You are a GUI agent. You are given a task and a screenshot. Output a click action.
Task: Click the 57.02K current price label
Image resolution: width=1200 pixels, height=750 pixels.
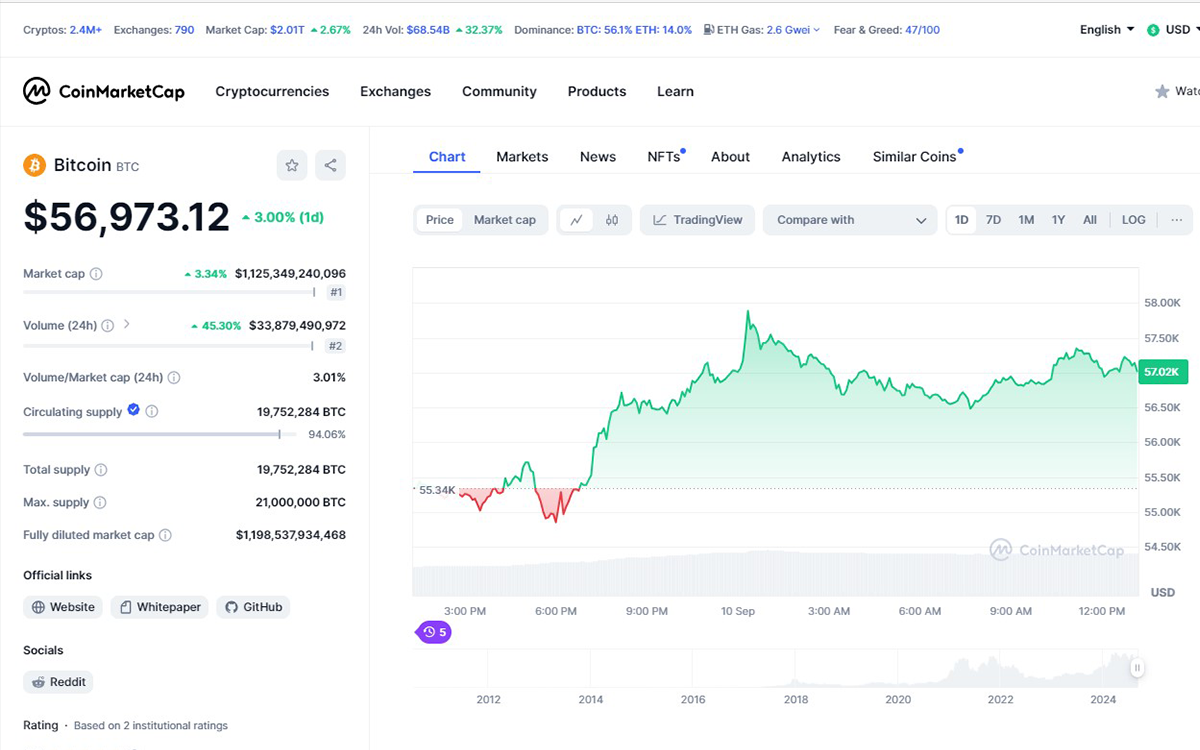click(1163, 372)
